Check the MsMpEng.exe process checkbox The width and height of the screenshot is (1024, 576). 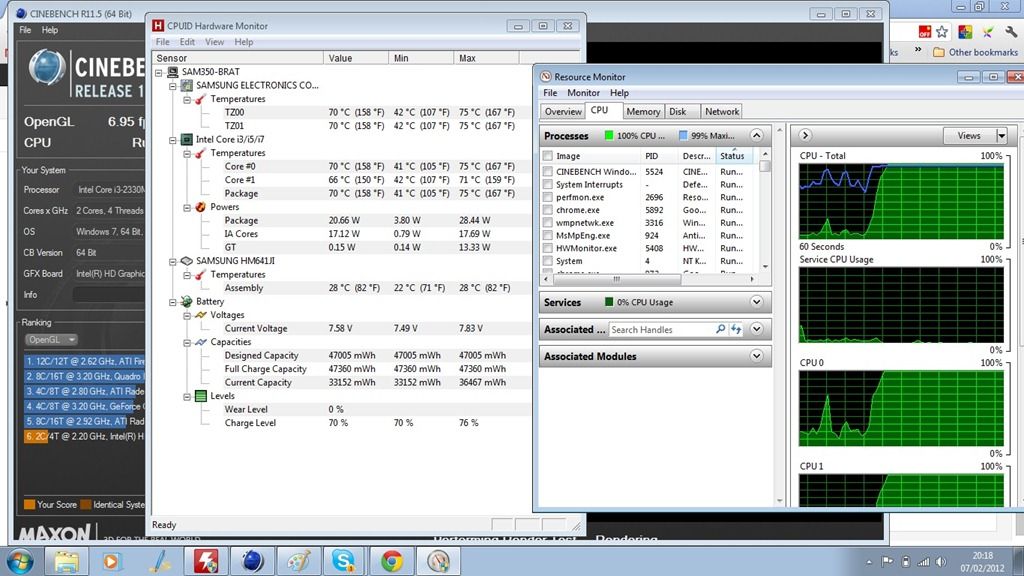(x=548, y=235)
